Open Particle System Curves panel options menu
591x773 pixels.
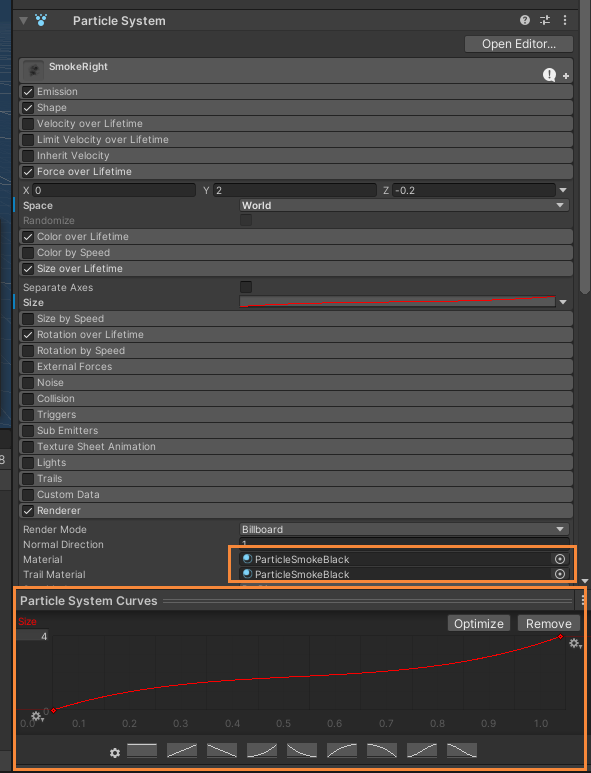(x=583, y=600)
